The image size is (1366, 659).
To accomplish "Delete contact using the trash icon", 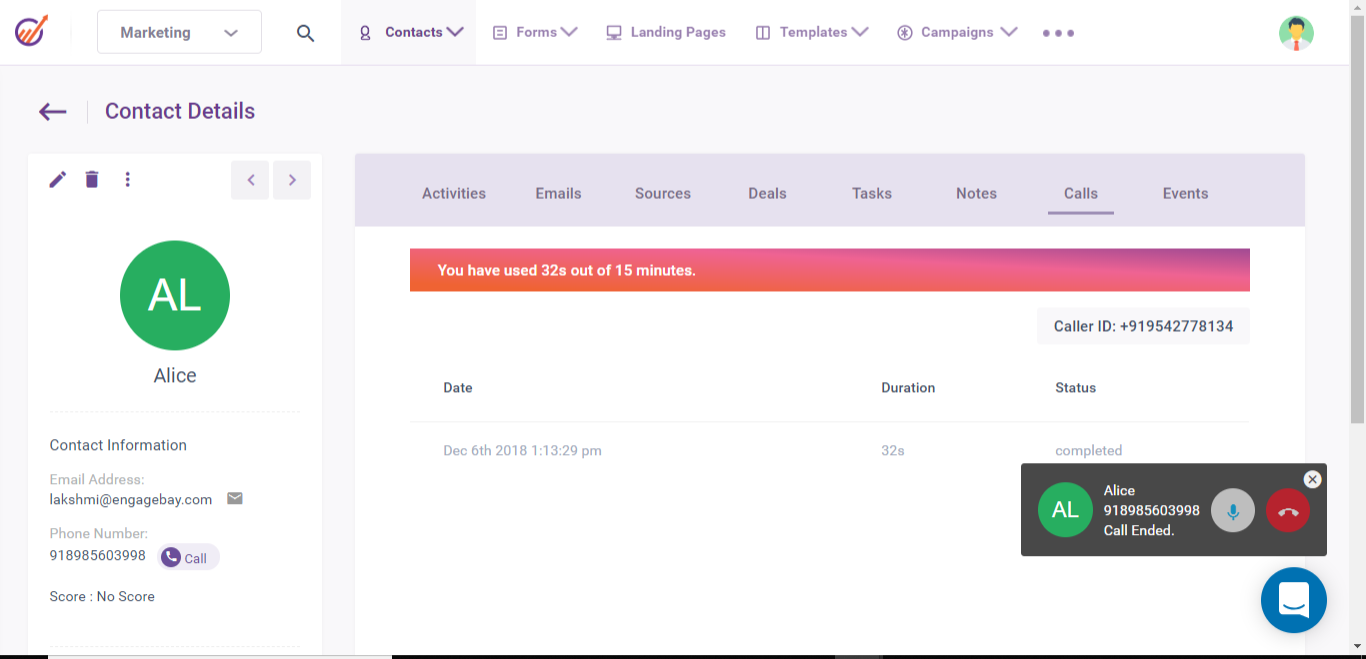I will (92, 180).
